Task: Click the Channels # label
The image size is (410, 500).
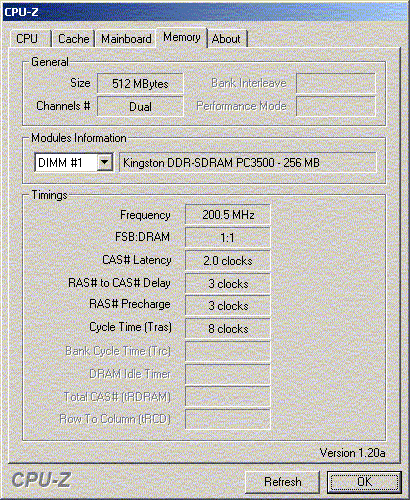Action: tap(63, 106)
